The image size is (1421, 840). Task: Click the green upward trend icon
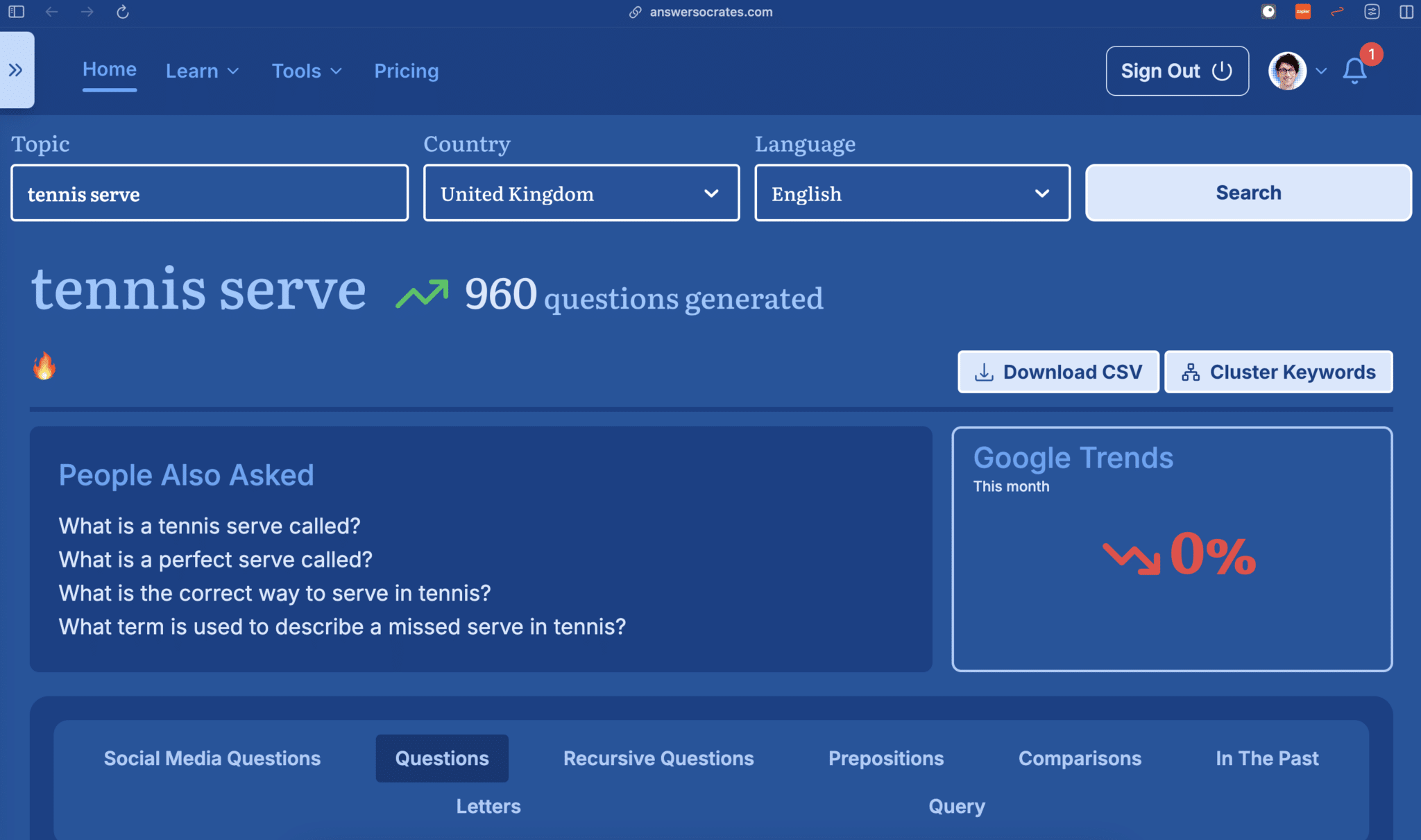pos(422,293)
